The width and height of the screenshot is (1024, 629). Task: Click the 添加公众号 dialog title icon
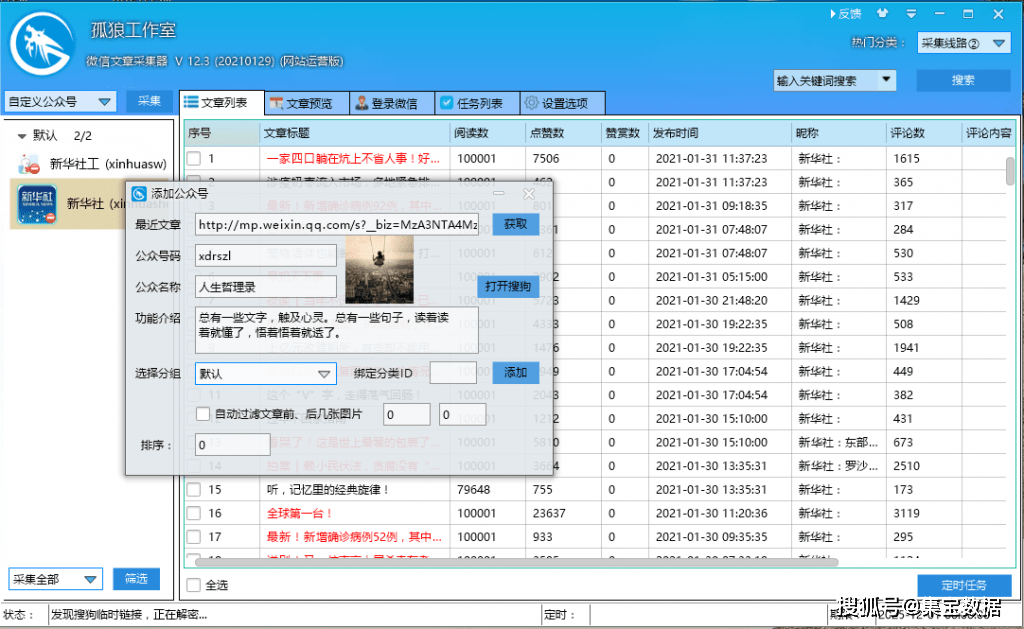138,193
